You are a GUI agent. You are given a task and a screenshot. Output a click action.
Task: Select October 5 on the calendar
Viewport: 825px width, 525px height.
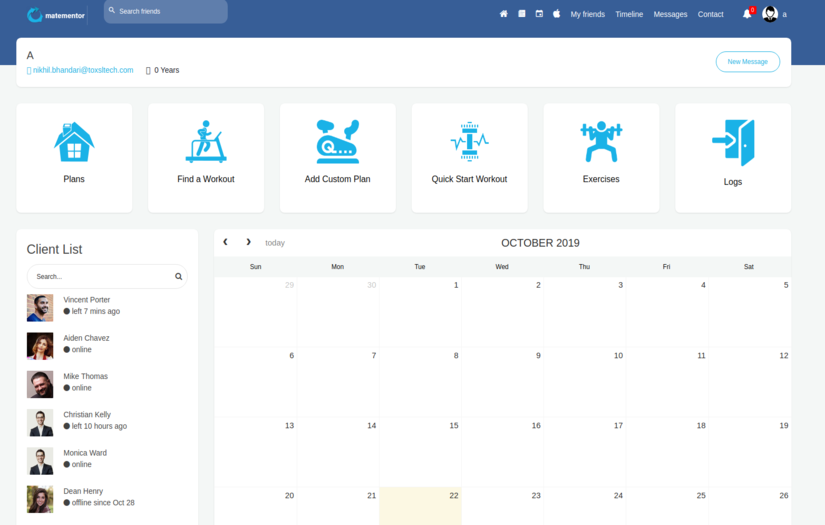(750, 312)
